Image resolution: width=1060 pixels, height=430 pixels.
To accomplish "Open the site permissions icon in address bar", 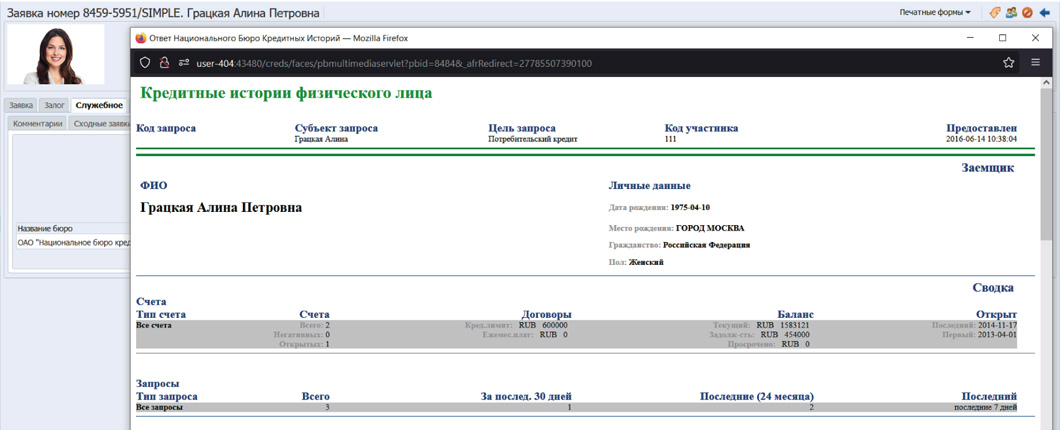I will tap(184, 63).
